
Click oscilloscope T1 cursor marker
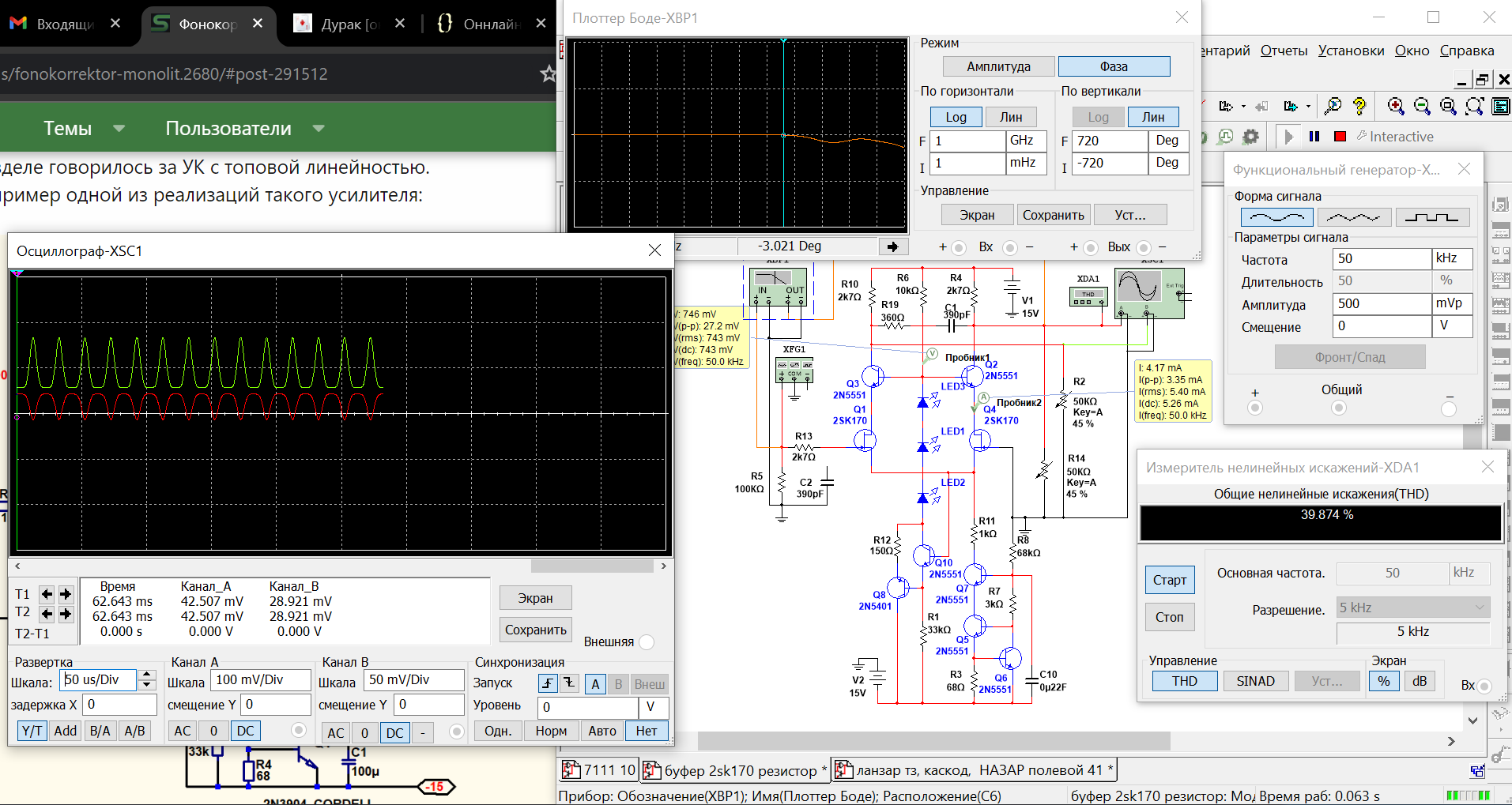pos(17,273)
